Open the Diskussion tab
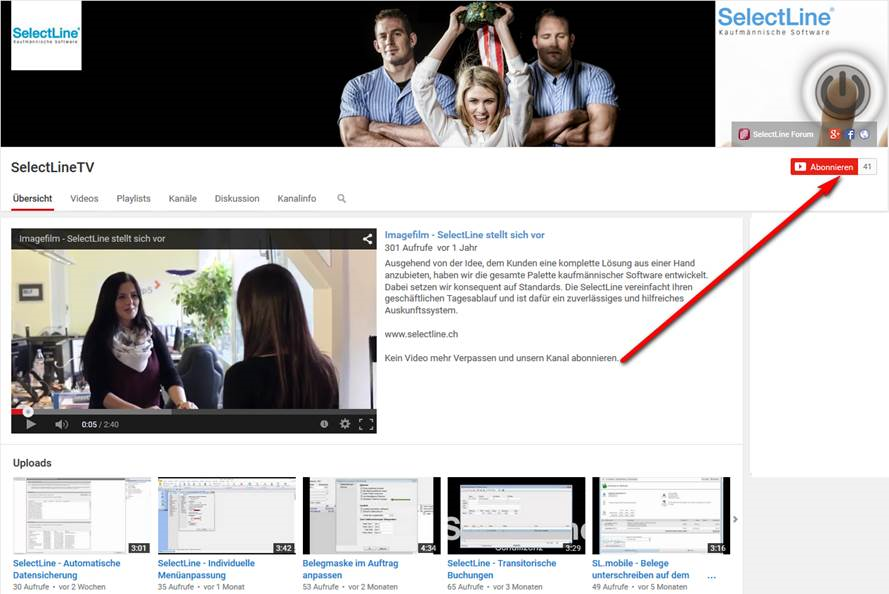This screenshot has width=889, height=594. coord(237,198)
